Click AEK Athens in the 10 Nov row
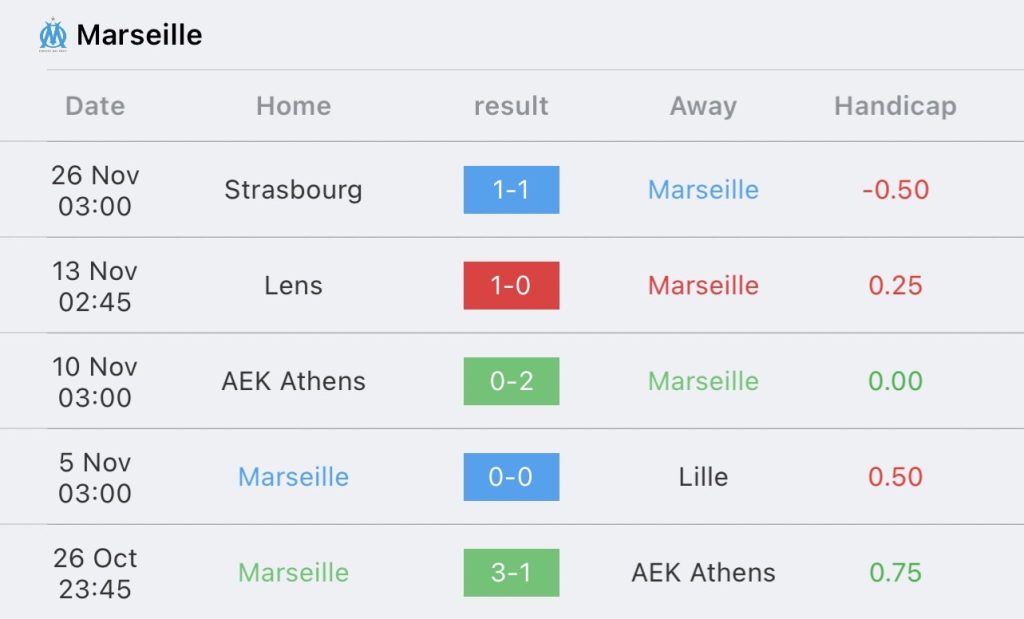 point(293,381)
